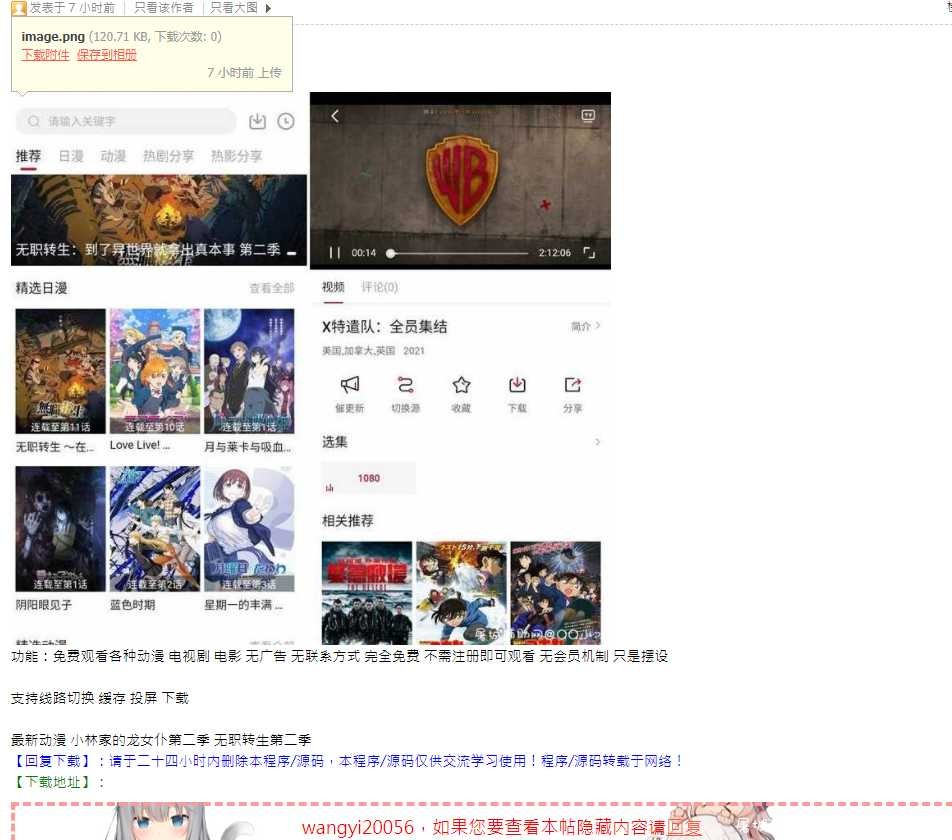Select the 日漫 tab
The width and height of the screenshot is (952, 840).
click(71, 156)
